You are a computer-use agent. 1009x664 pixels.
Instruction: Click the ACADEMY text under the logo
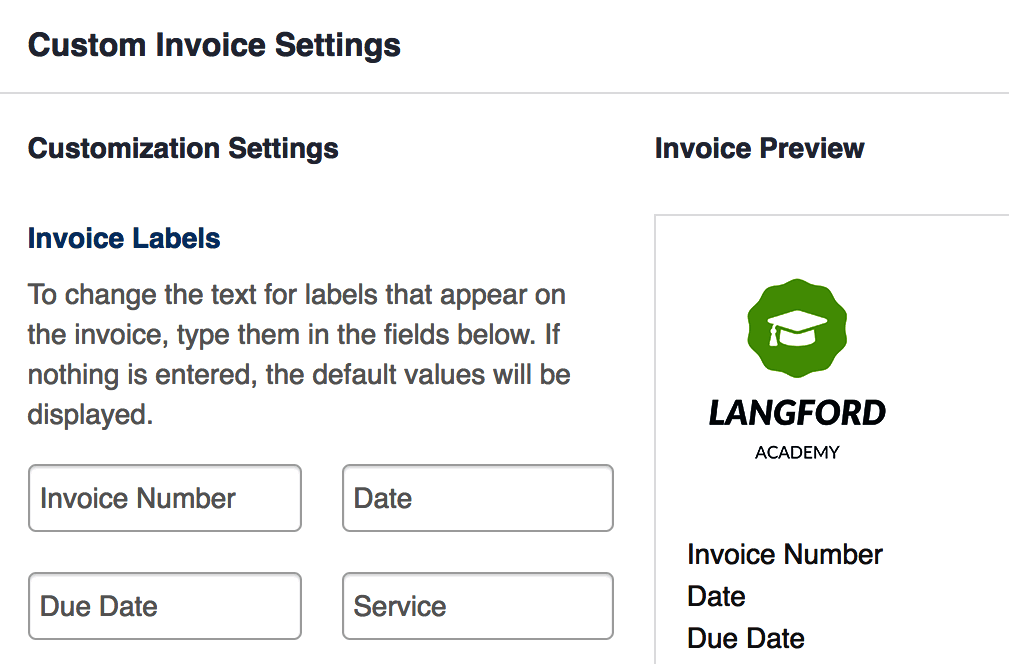coord(797,452)
